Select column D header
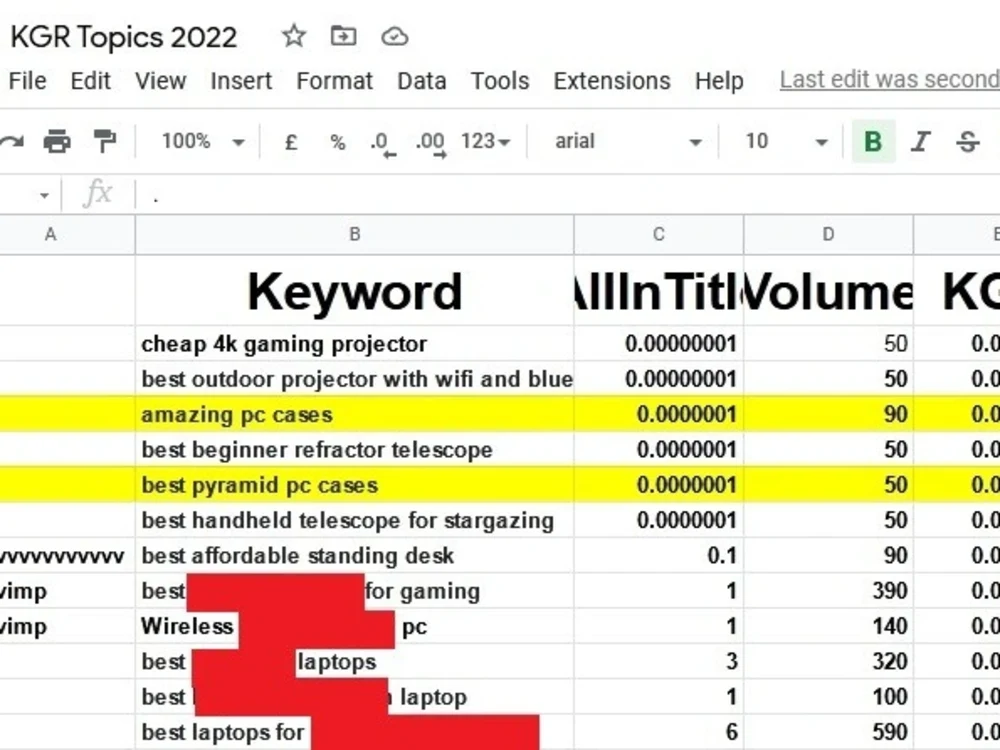 pyautogui.click(x=828, y=235)
